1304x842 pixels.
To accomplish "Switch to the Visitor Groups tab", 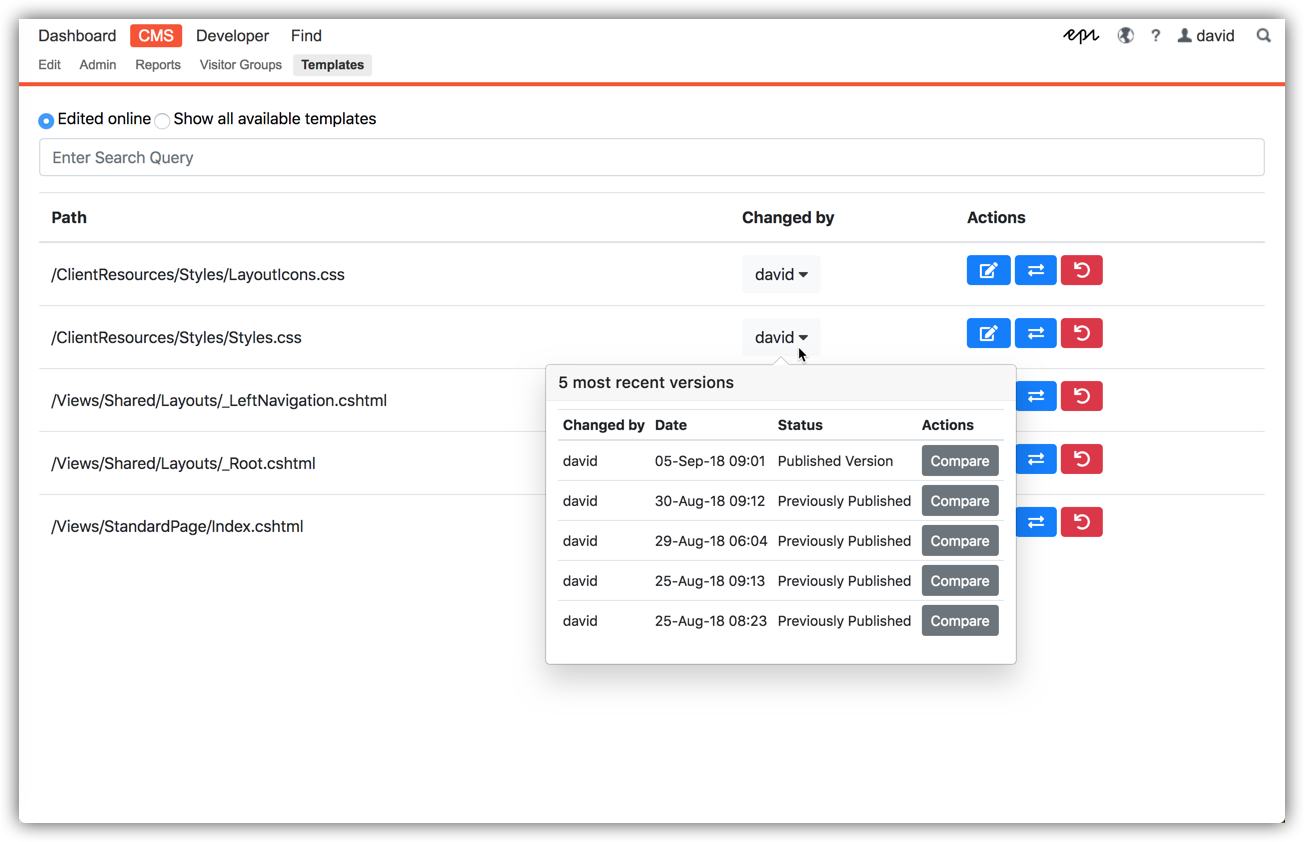I will pos(240,65).
